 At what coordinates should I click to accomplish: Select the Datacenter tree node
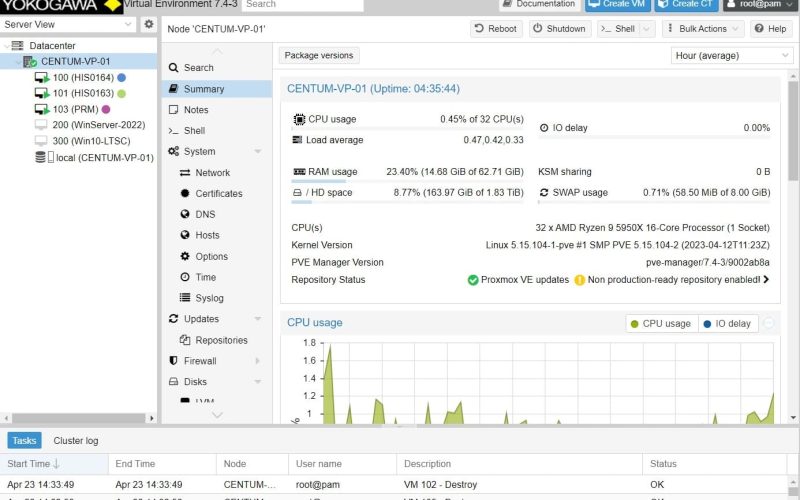(x=52, y=45)
